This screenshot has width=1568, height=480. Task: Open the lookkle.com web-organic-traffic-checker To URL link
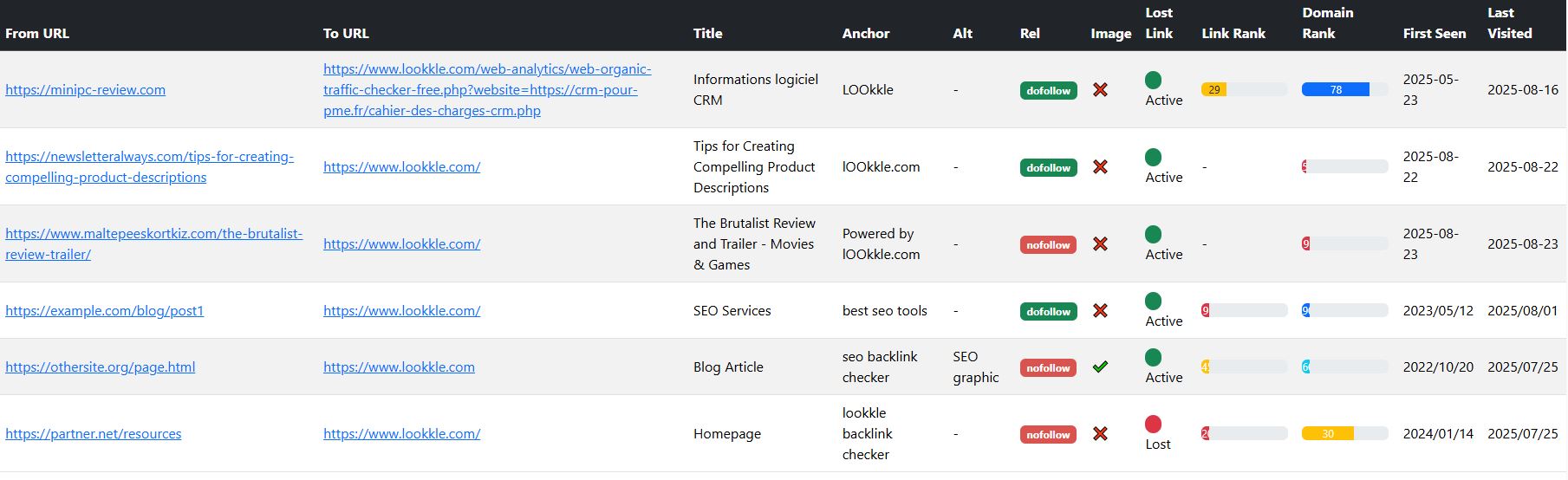coord(487,89)
